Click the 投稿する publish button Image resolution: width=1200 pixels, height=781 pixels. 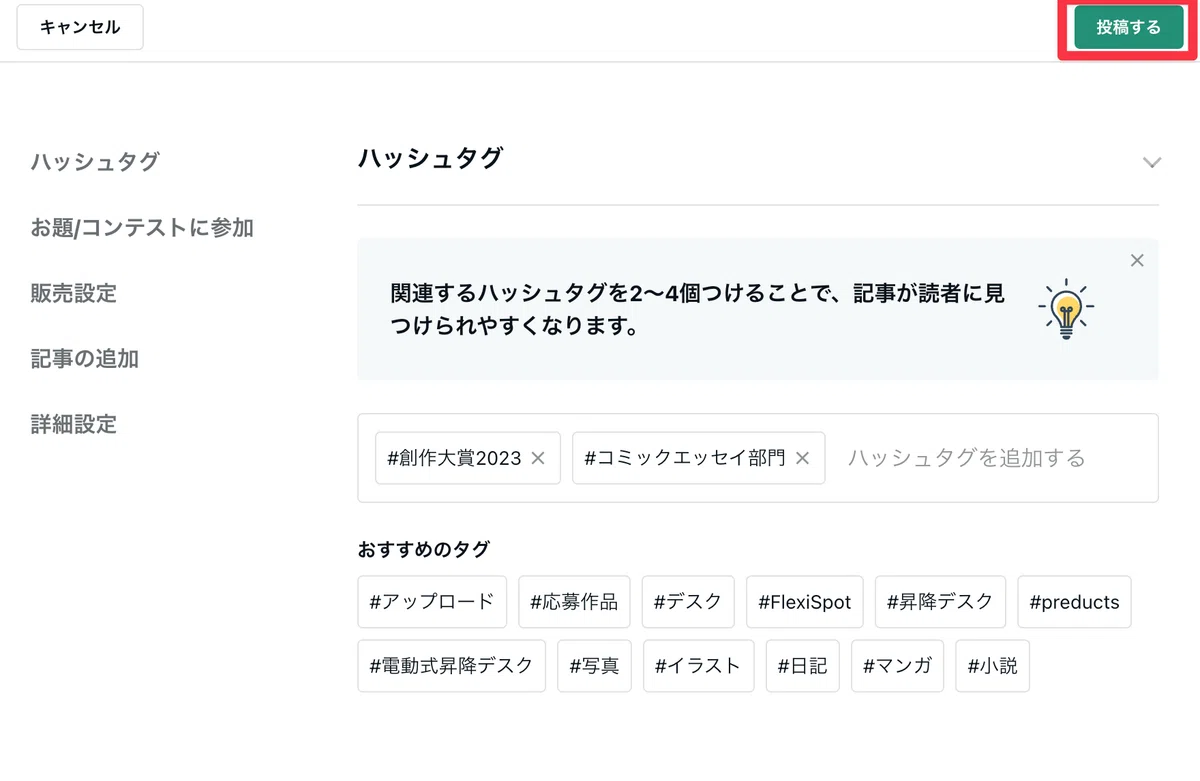tap(1128, 27)
